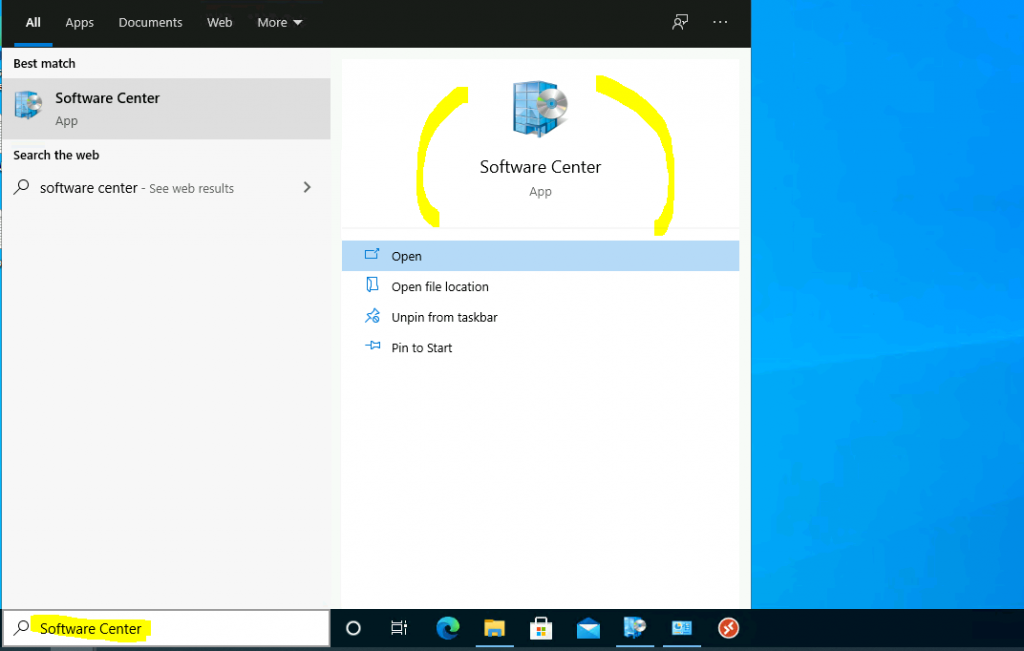Screen dimensions: 1024x651
Task: Click pinned Software Center taskbar icon
Action: [x=634, y=627]
